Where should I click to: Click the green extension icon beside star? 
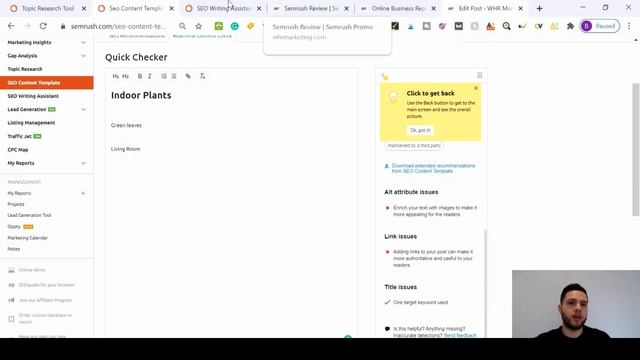tap(219, 26)
